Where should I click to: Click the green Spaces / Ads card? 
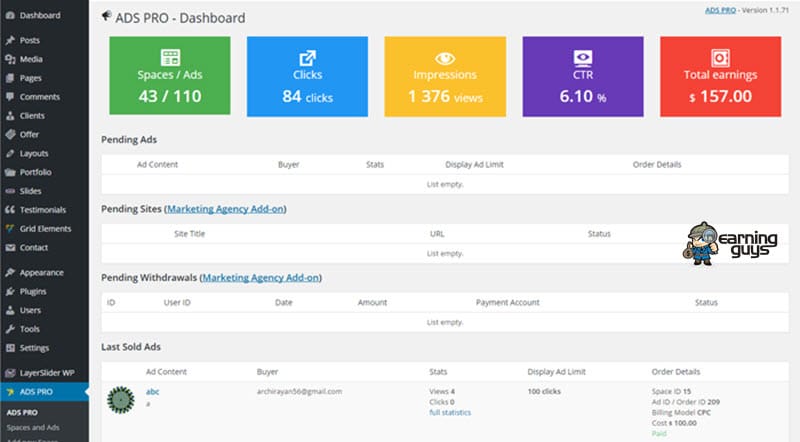point(170,76)
